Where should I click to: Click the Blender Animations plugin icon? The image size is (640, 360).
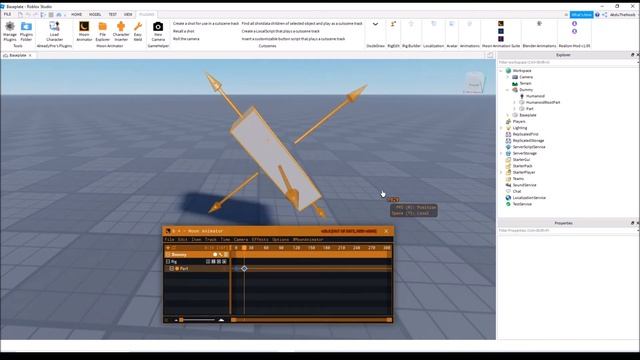[x=539, y=24]
